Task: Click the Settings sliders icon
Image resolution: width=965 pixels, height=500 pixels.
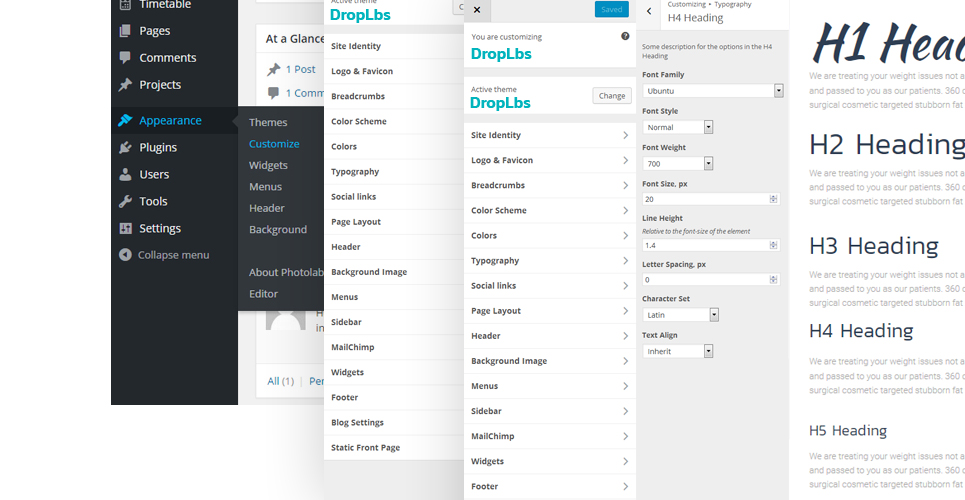Action: (125, 228)
